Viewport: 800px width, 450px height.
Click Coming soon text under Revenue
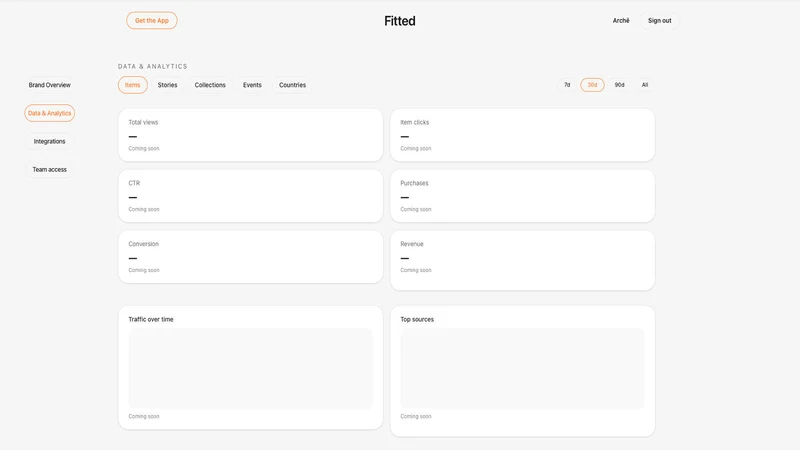pyautogui.click(x=416, y=270)
